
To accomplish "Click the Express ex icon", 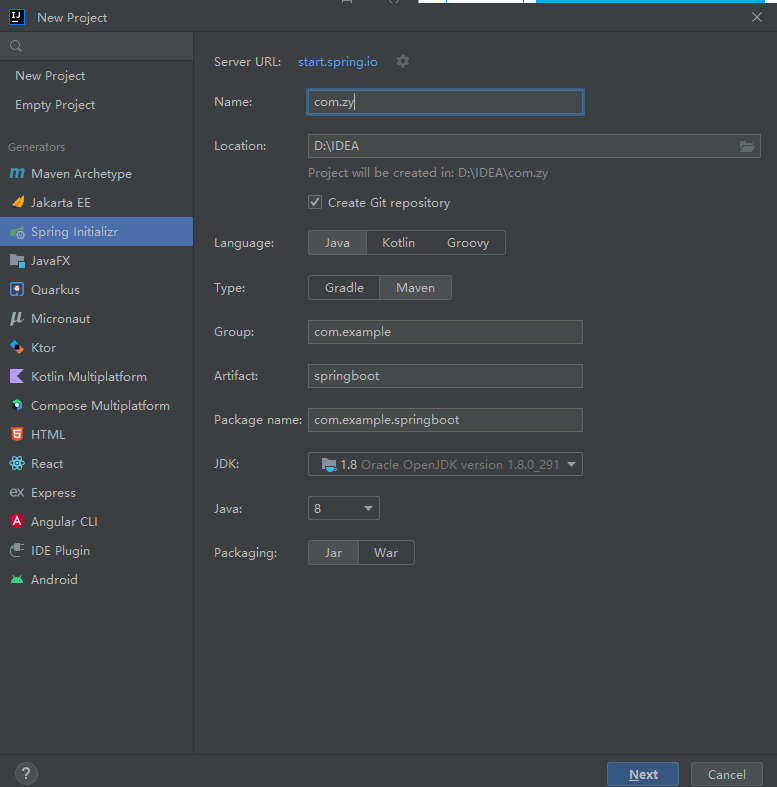I will 17,492.
